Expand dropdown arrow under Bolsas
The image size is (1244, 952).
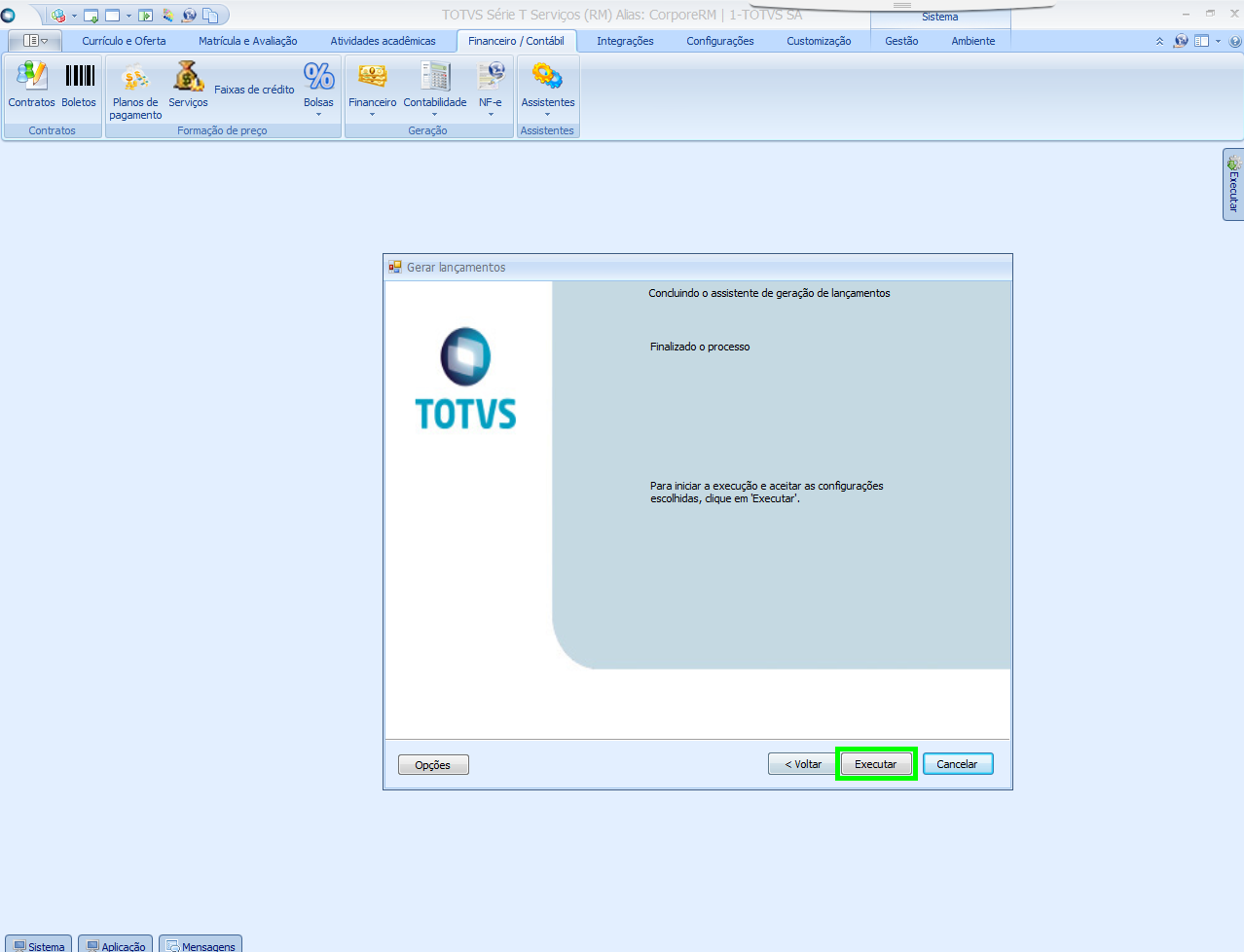click(x=318, y=115)
